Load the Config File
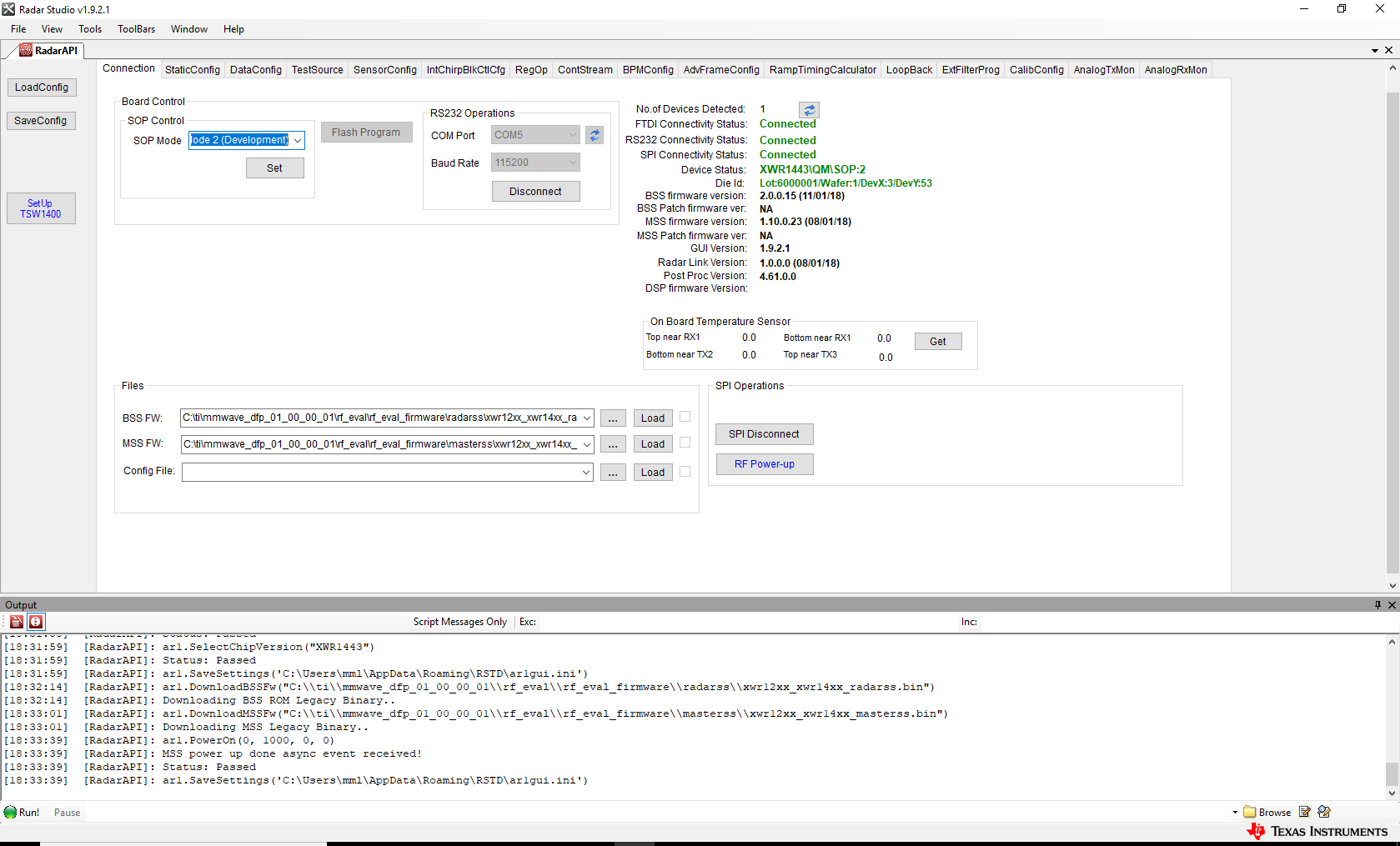 coord(653,473)
